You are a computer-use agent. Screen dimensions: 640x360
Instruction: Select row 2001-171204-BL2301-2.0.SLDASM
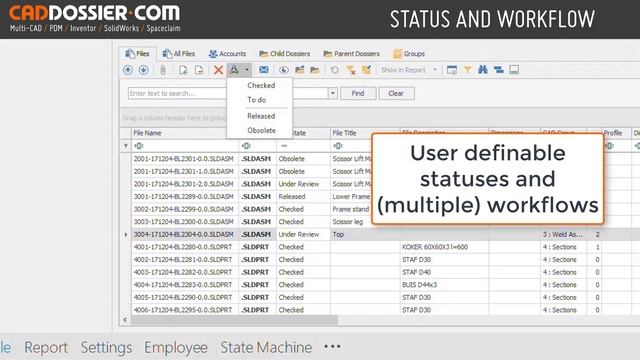point(184,184)
